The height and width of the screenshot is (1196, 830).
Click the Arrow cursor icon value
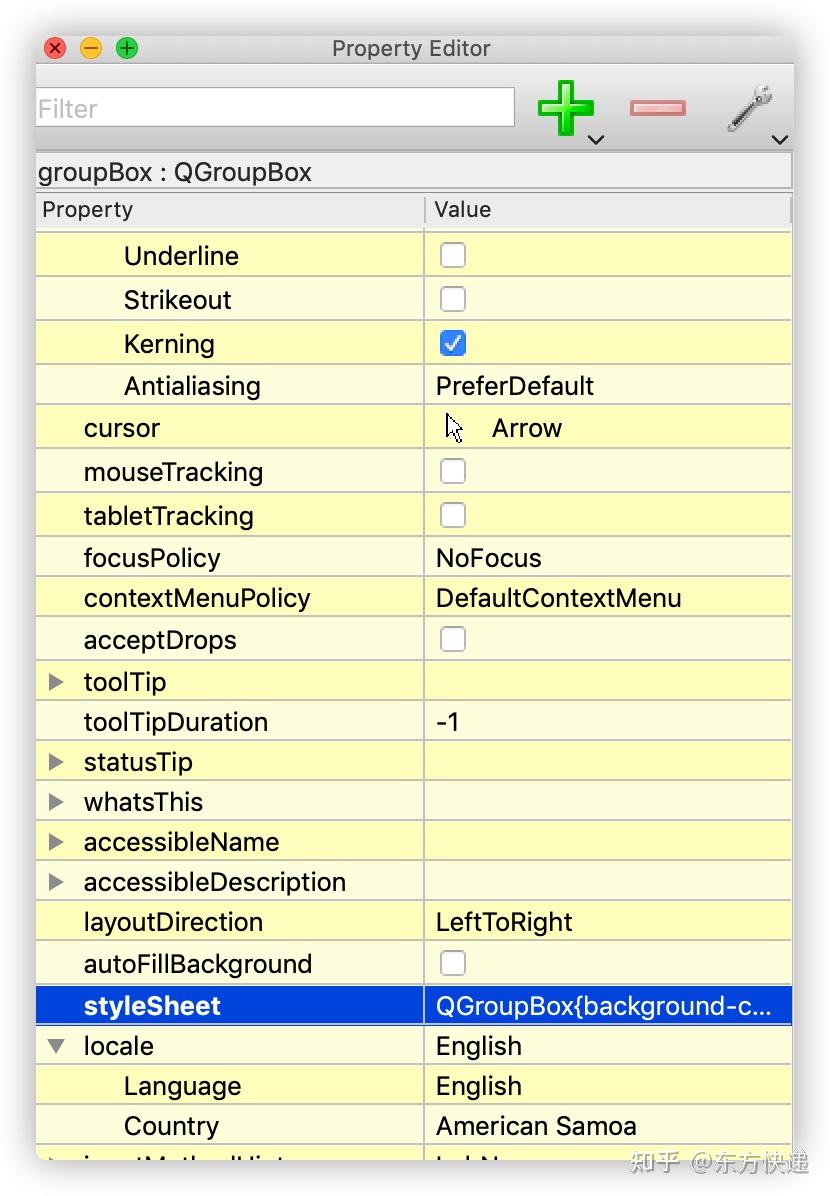[x=454, y=428]
